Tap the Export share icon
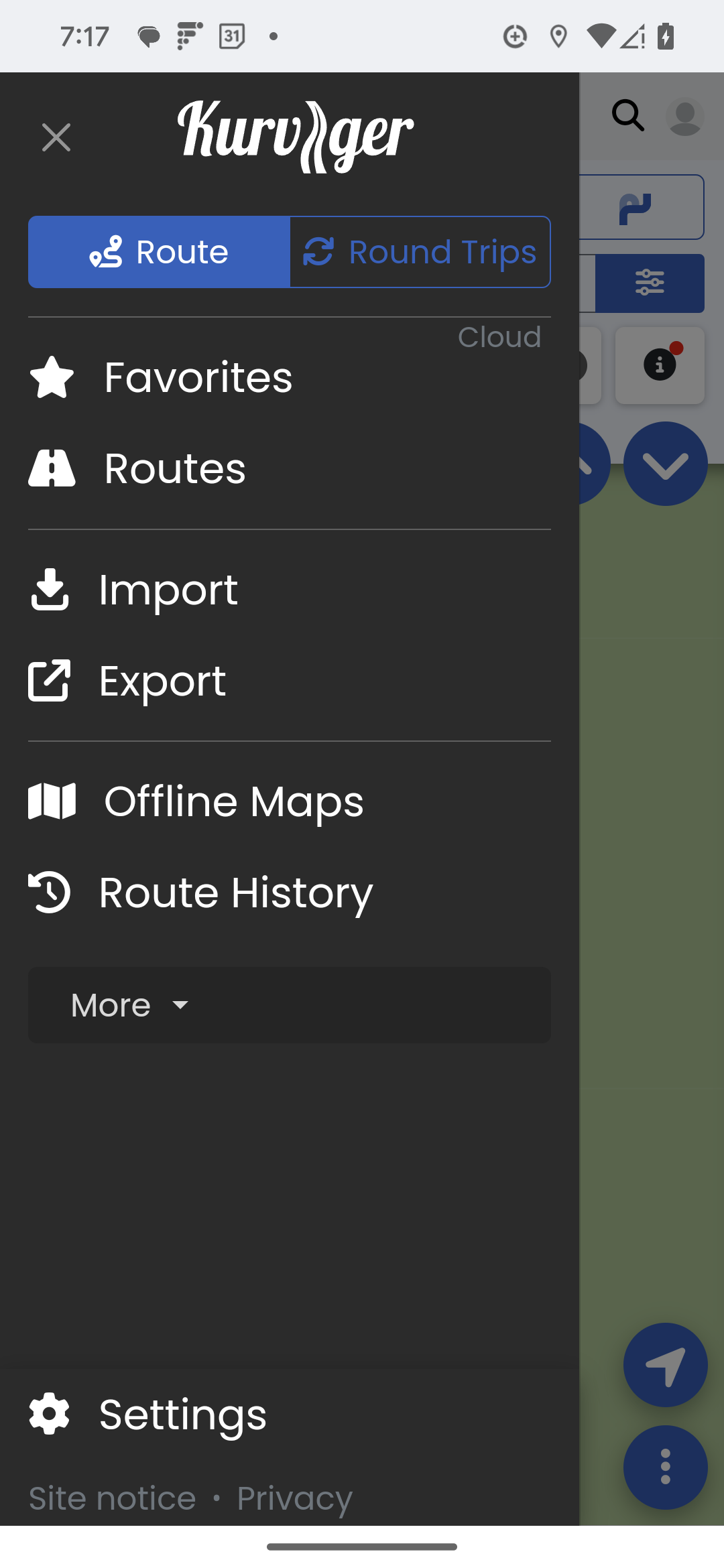The height and width of the screenshot is (1568, 724). coord(50,681)
